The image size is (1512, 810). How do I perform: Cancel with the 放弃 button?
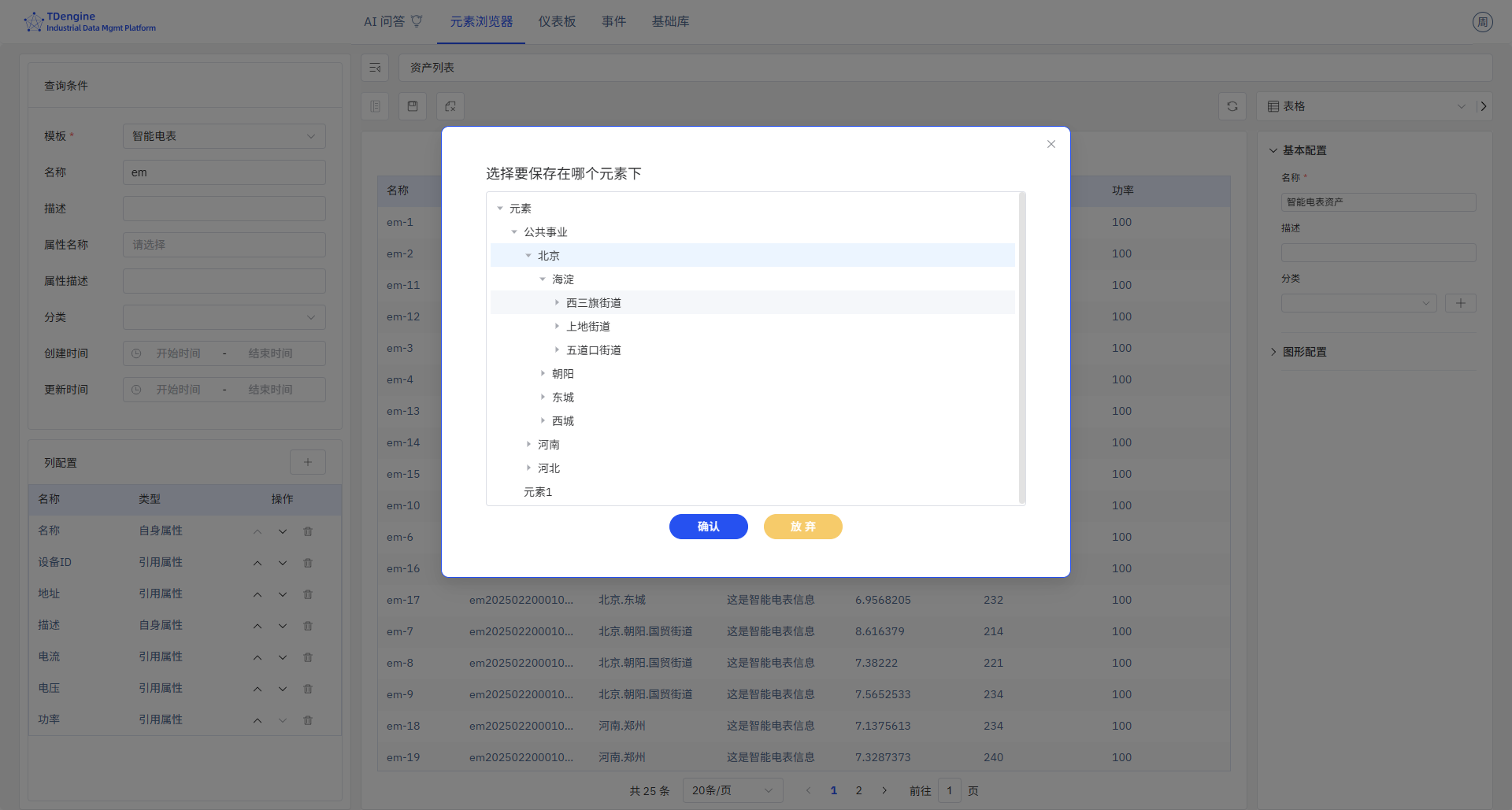coord(802,527)
